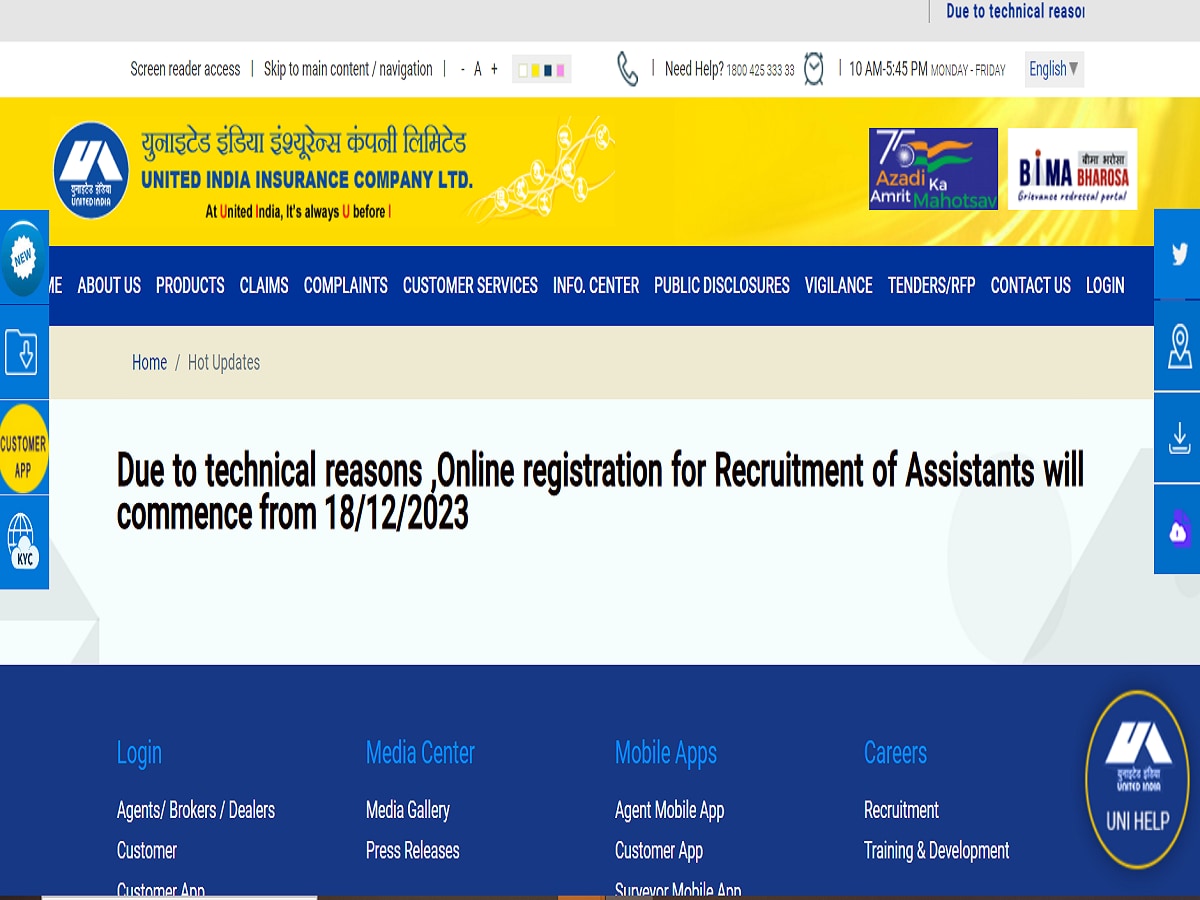
Task: Go to Home via breadcrumb
Action: [149, 362]
